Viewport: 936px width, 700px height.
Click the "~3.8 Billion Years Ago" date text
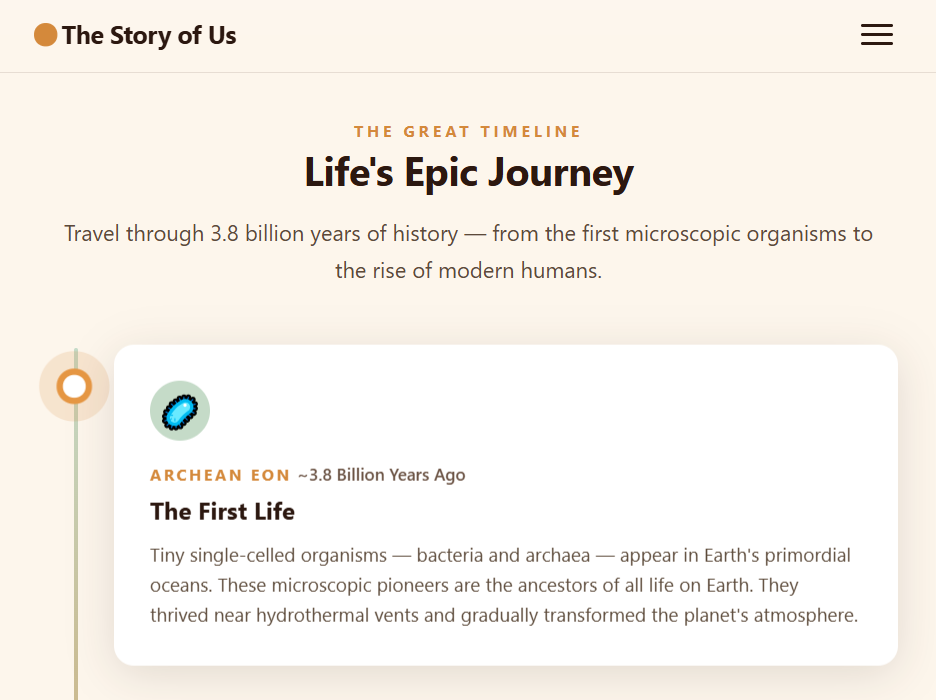tap(381, 475)
